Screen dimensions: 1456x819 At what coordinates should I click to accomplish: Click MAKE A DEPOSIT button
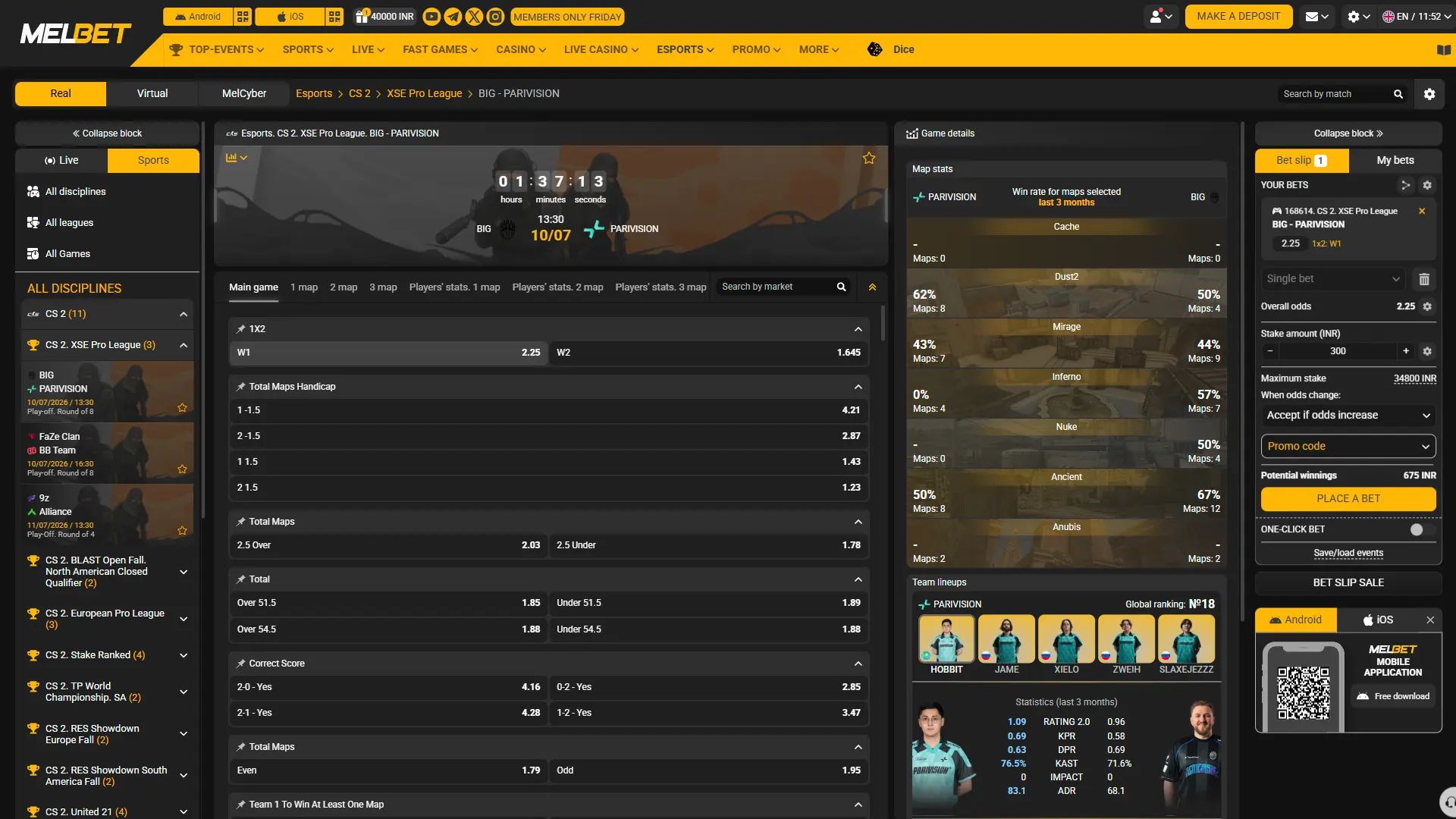click(1238, 16)
